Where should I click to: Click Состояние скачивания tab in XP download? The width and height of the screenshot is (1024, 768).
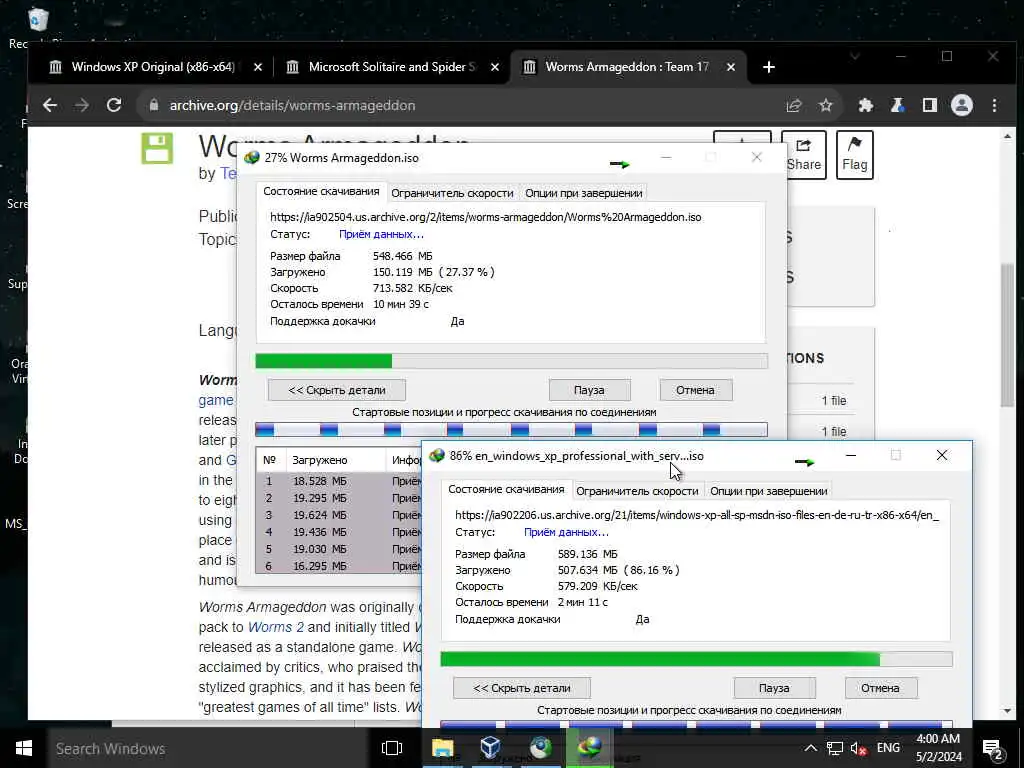pos(506,489)
